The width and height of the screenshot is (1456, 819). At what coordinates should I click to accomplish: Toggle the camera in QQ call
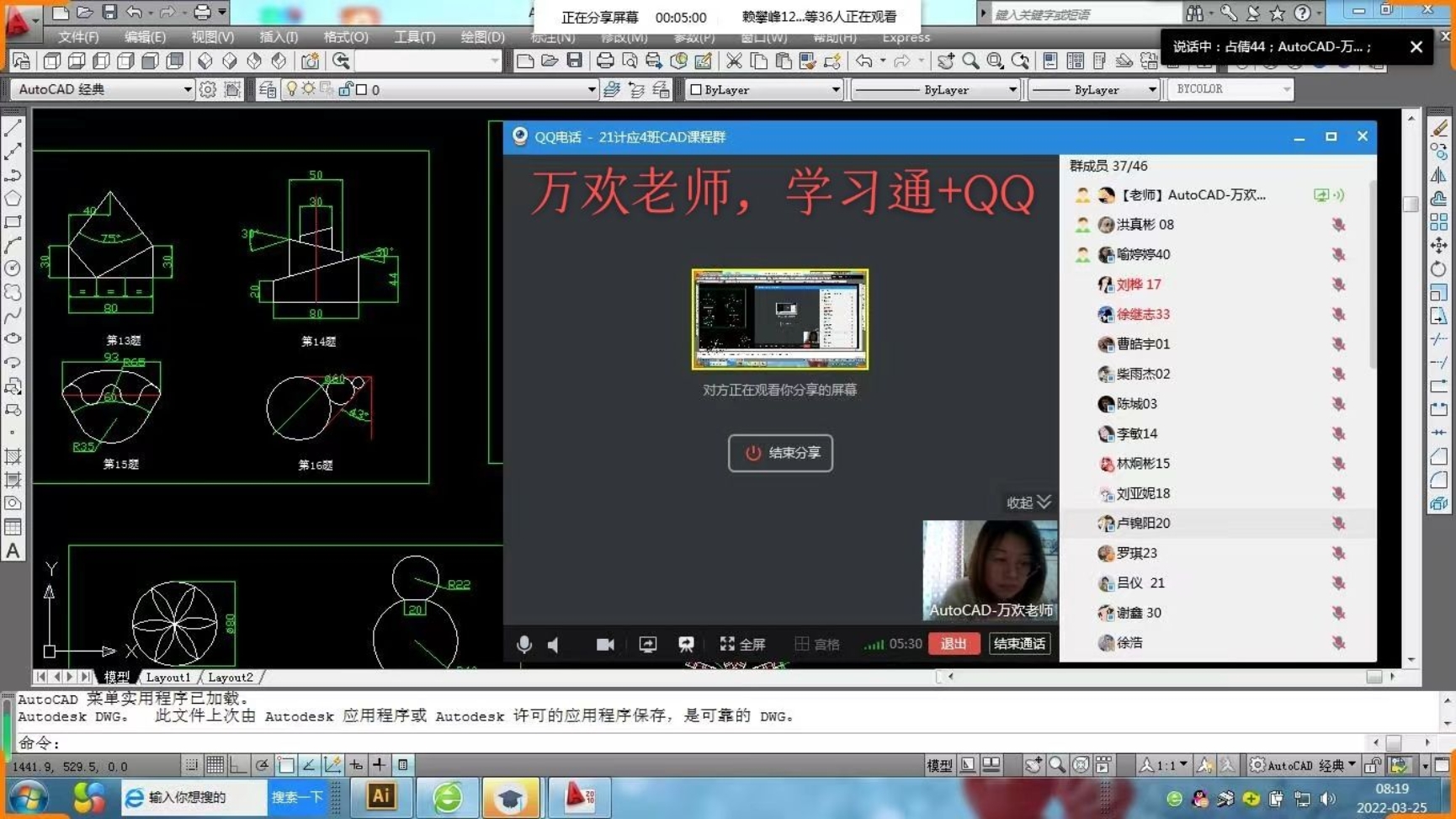pos(605,644)
